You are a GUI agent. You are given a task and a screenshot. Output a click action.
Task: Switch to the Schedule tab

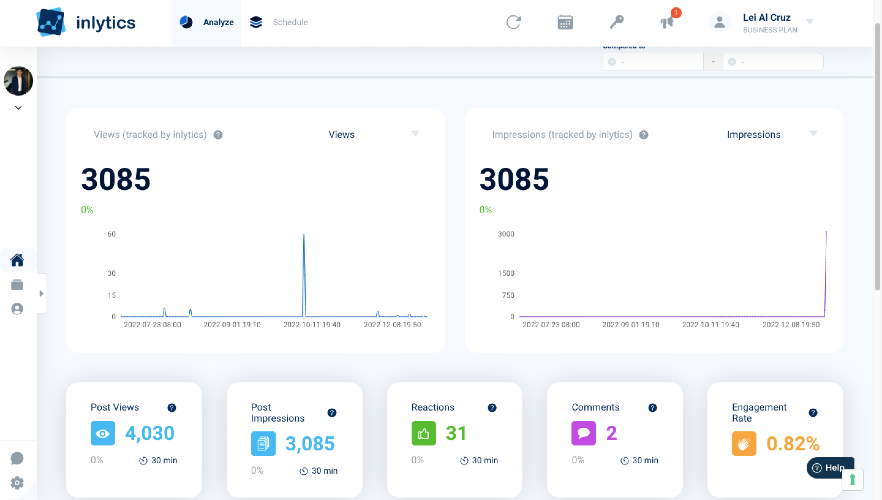pos(279,22)
